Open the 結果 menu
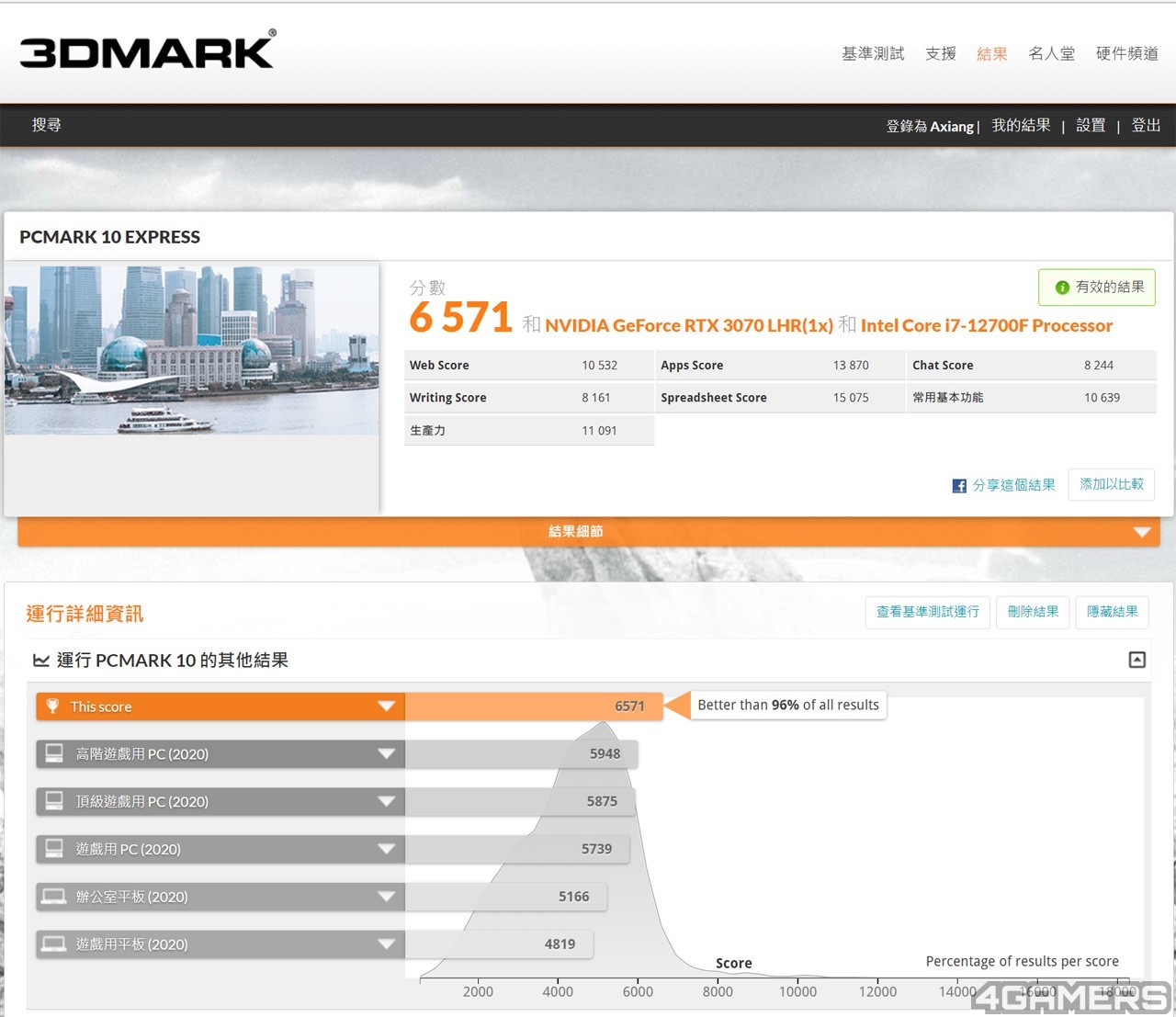The image size is (1176, 1017). click(992, 54)
